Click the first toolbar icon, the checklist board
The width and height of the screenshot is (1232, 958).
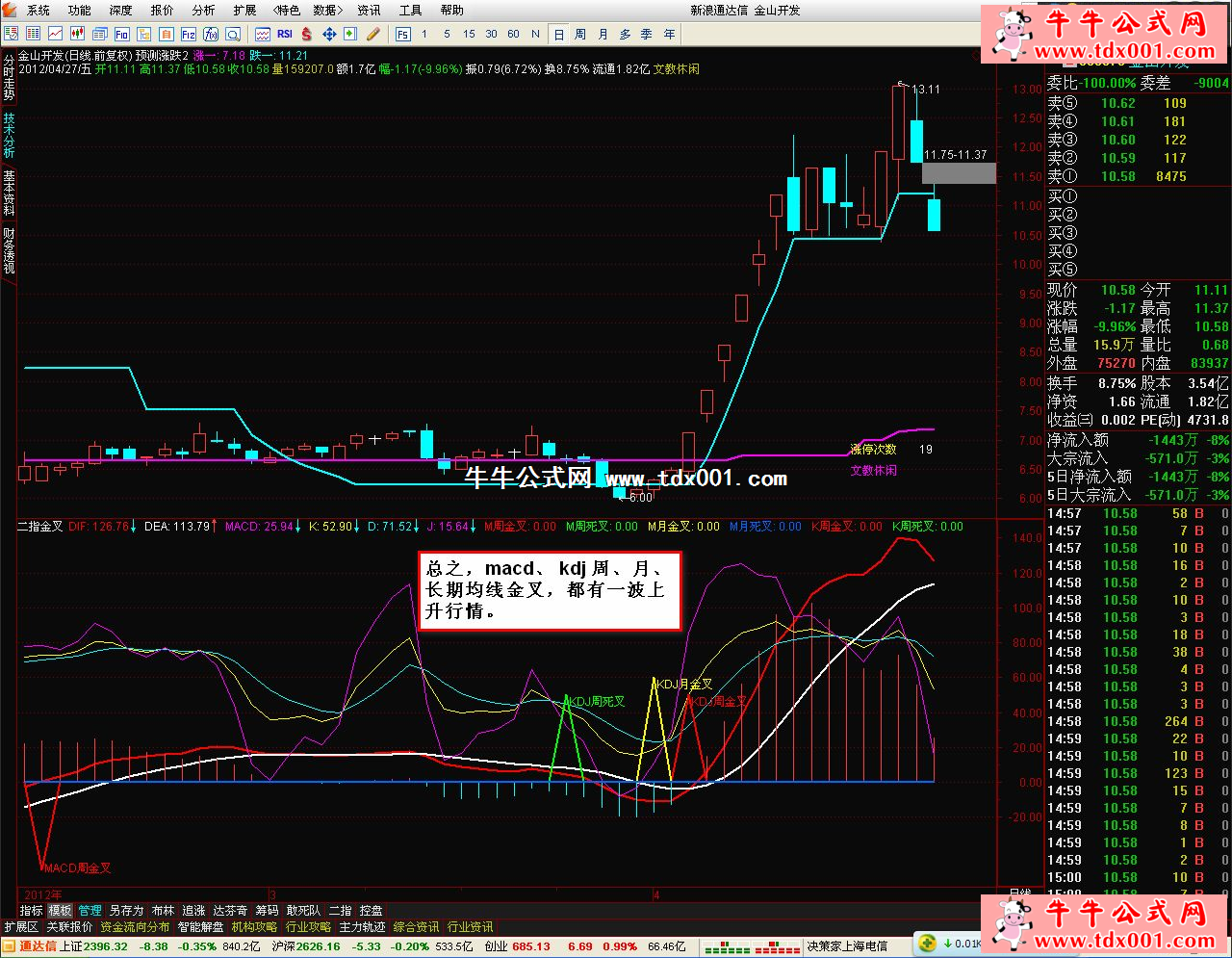pyautogui.click(x=12, y=34)
